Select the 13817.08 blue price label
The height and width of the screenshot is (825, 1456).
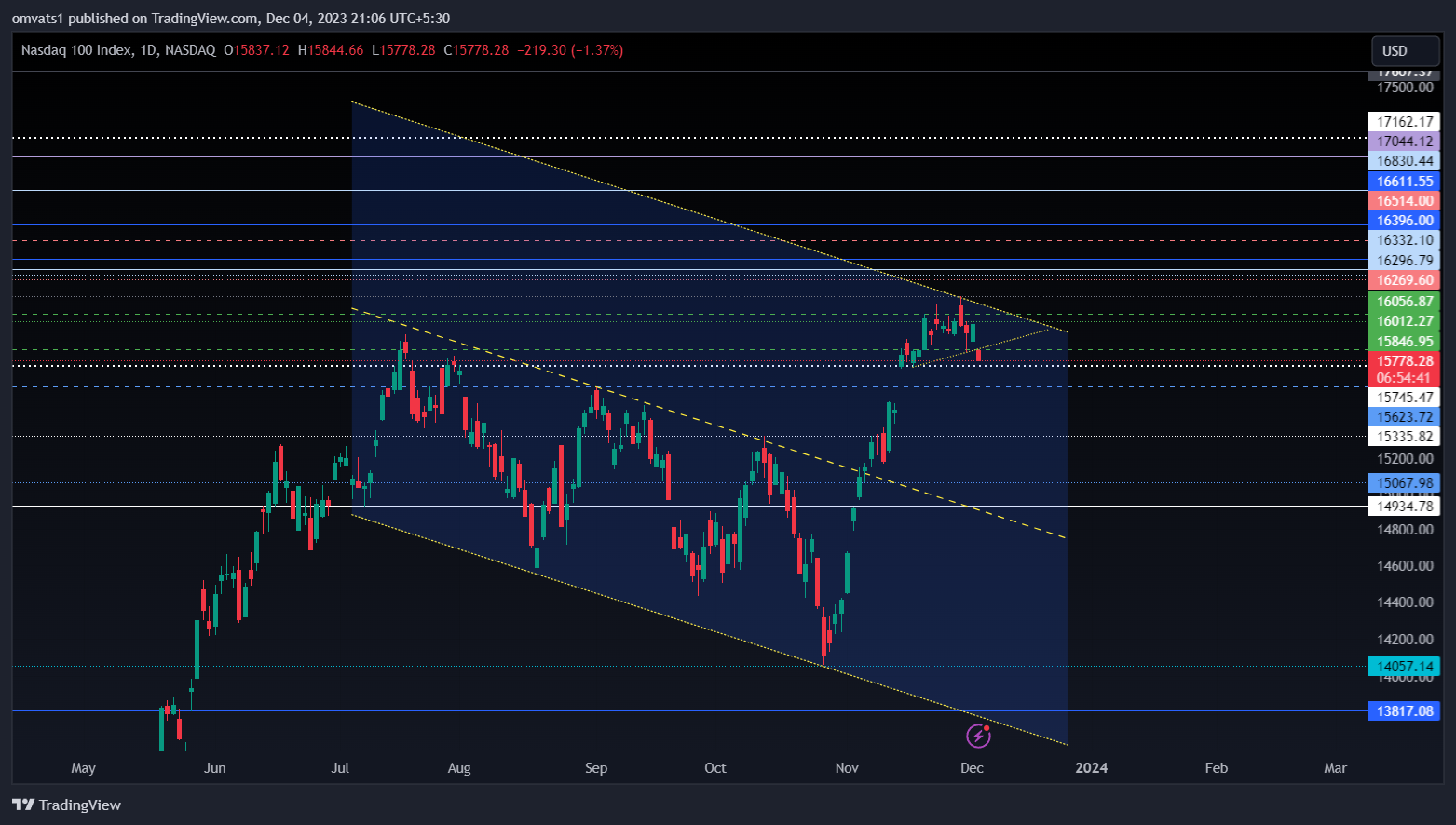[x=1404, y=711]
